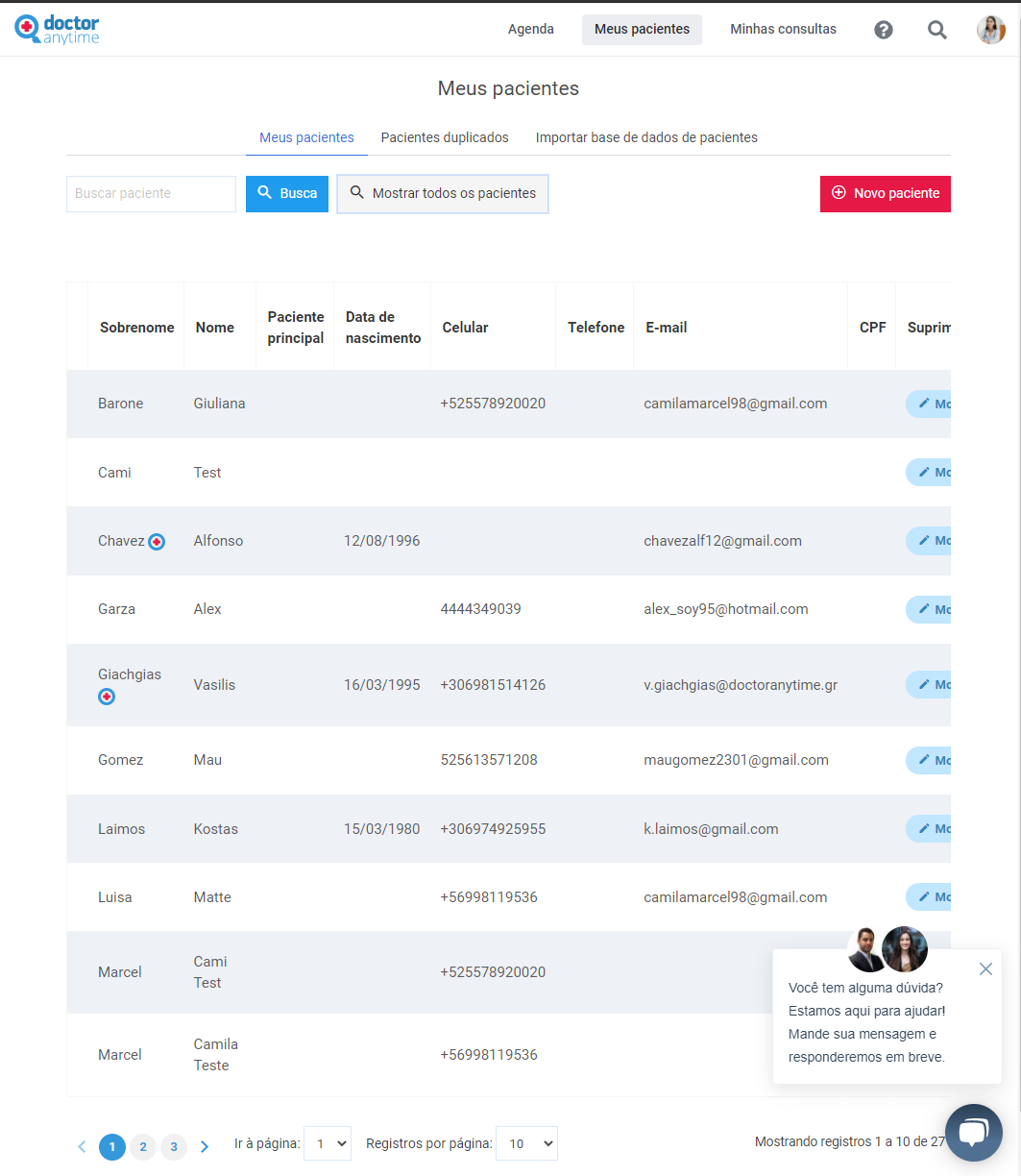Switch to Pacientes duplicados tab
1021x1176 pixels.
pos(445,137)
